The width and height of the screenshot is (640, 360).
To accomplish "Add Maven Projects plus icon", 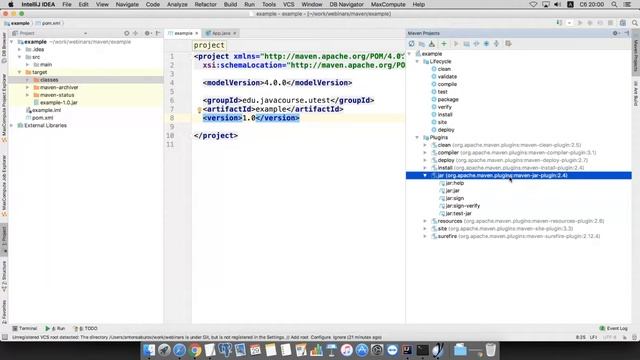I will 444,44.
